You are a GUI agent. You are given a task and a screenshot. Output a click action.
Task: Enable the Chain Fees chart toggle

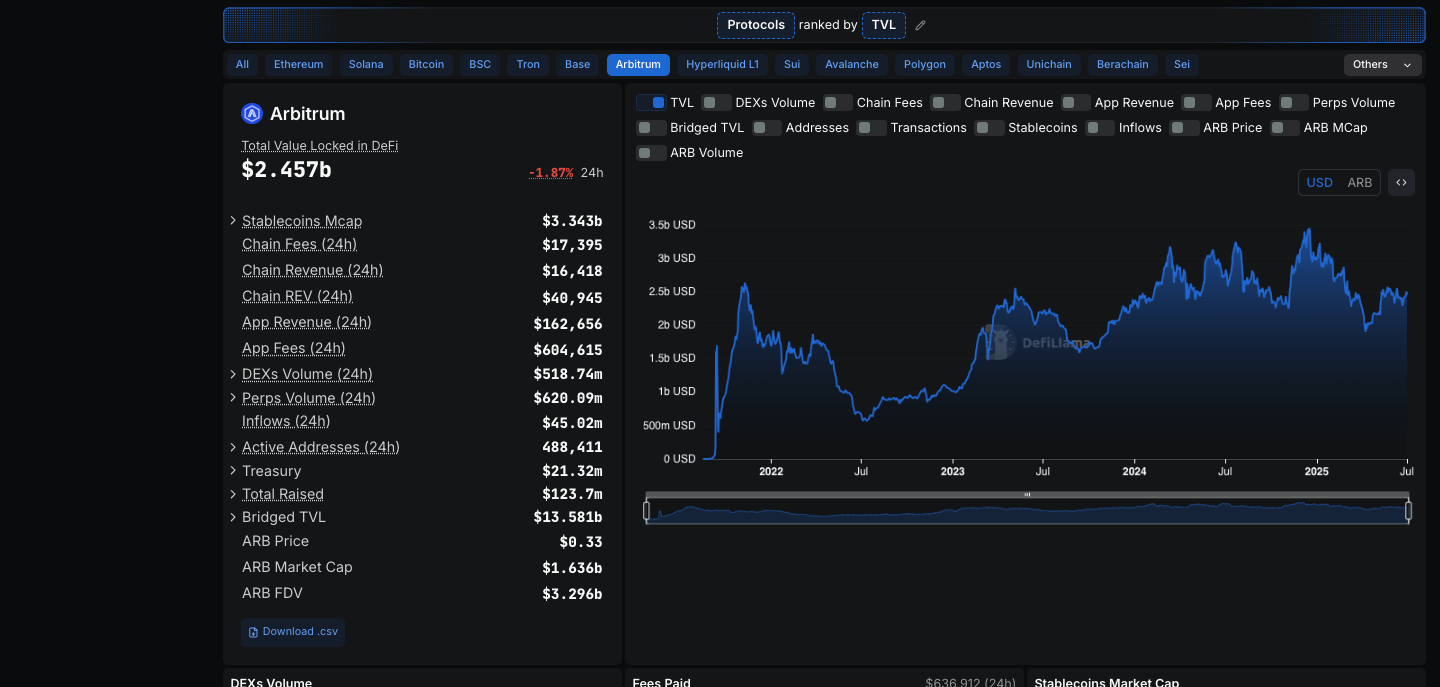(x=838, y=103)
